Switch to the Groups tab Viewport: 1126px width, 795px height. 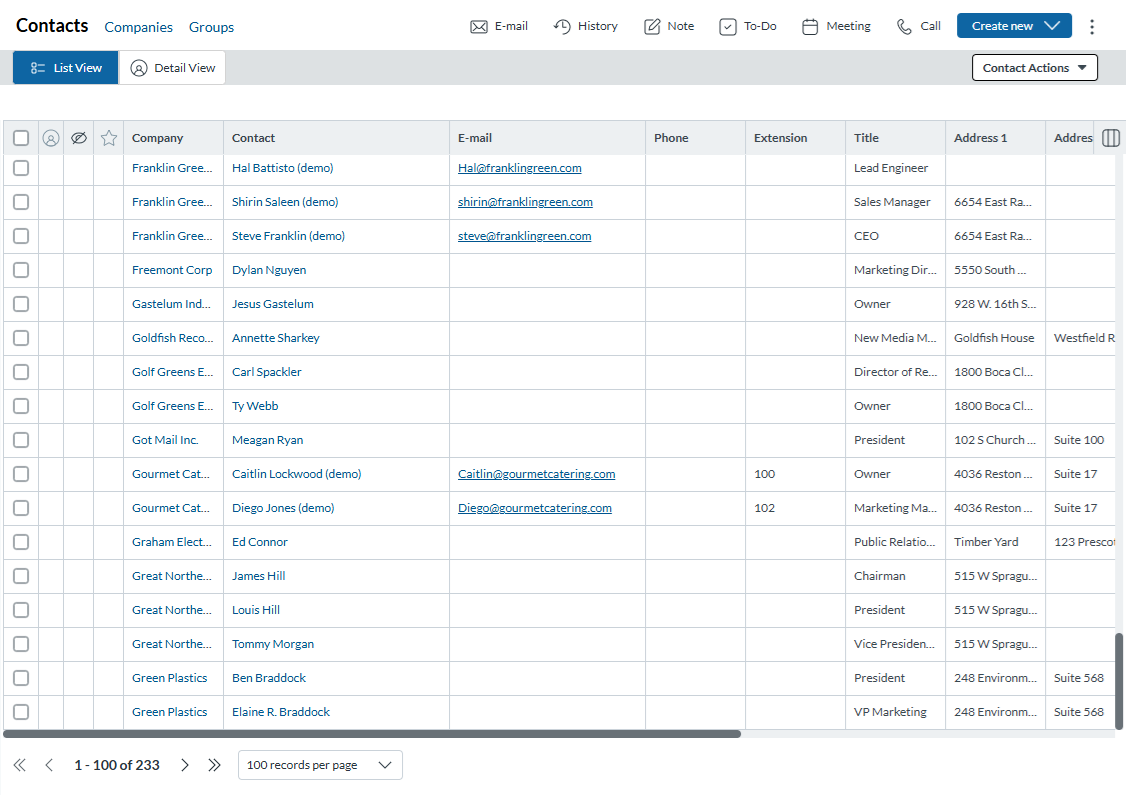tap(211, 27)
